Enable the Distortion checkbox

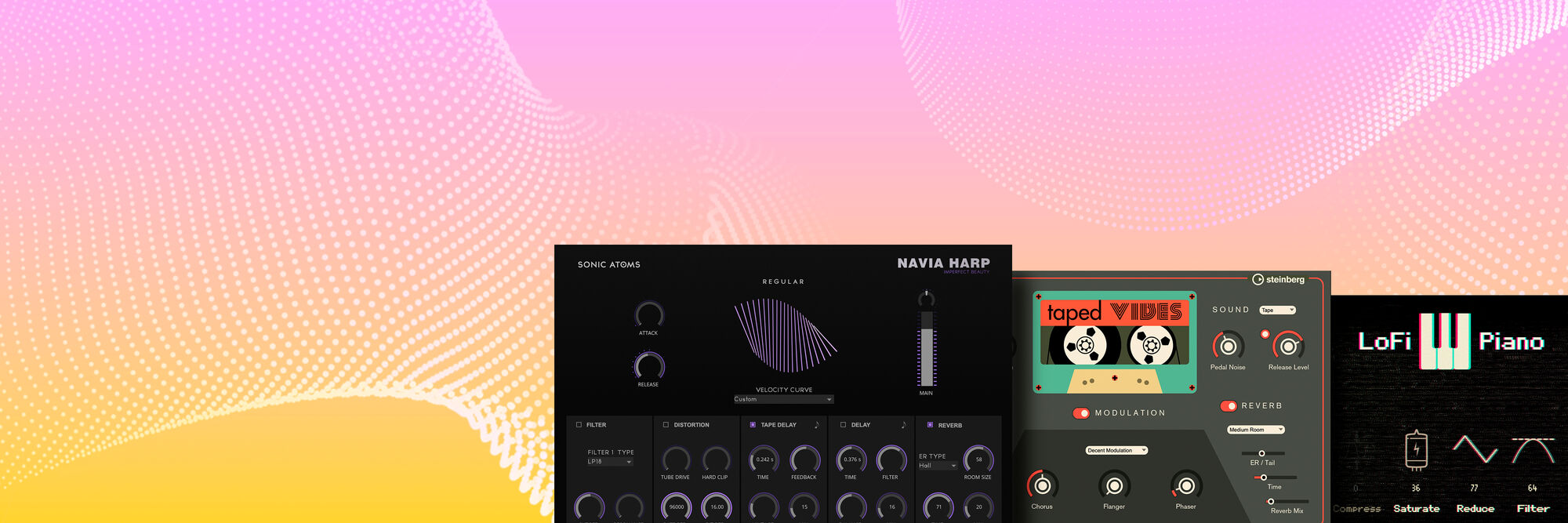666,425
